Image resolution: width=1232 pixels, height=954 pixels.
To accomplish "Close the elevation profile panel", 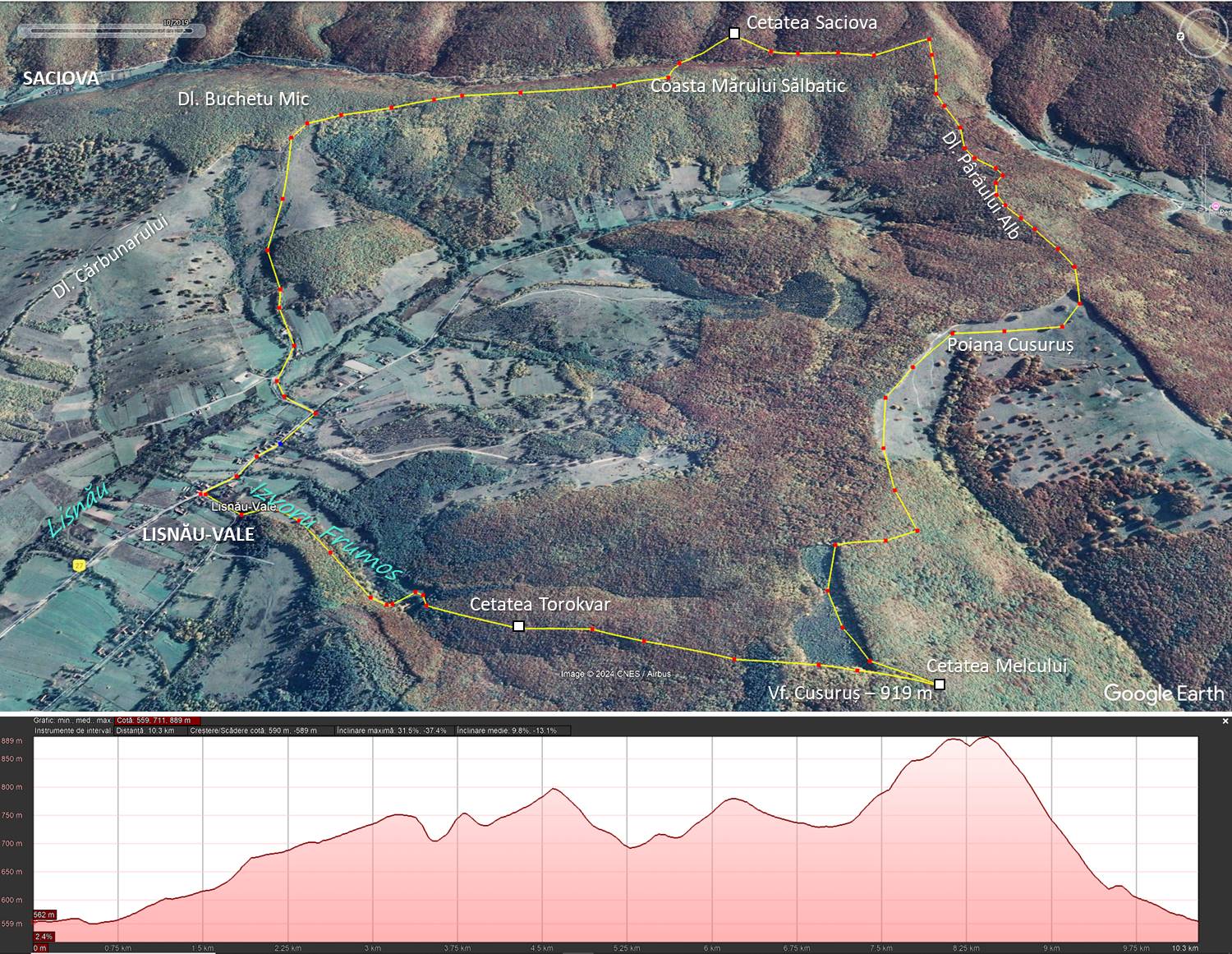I will pyautogui.click(x=1225, y=721).
